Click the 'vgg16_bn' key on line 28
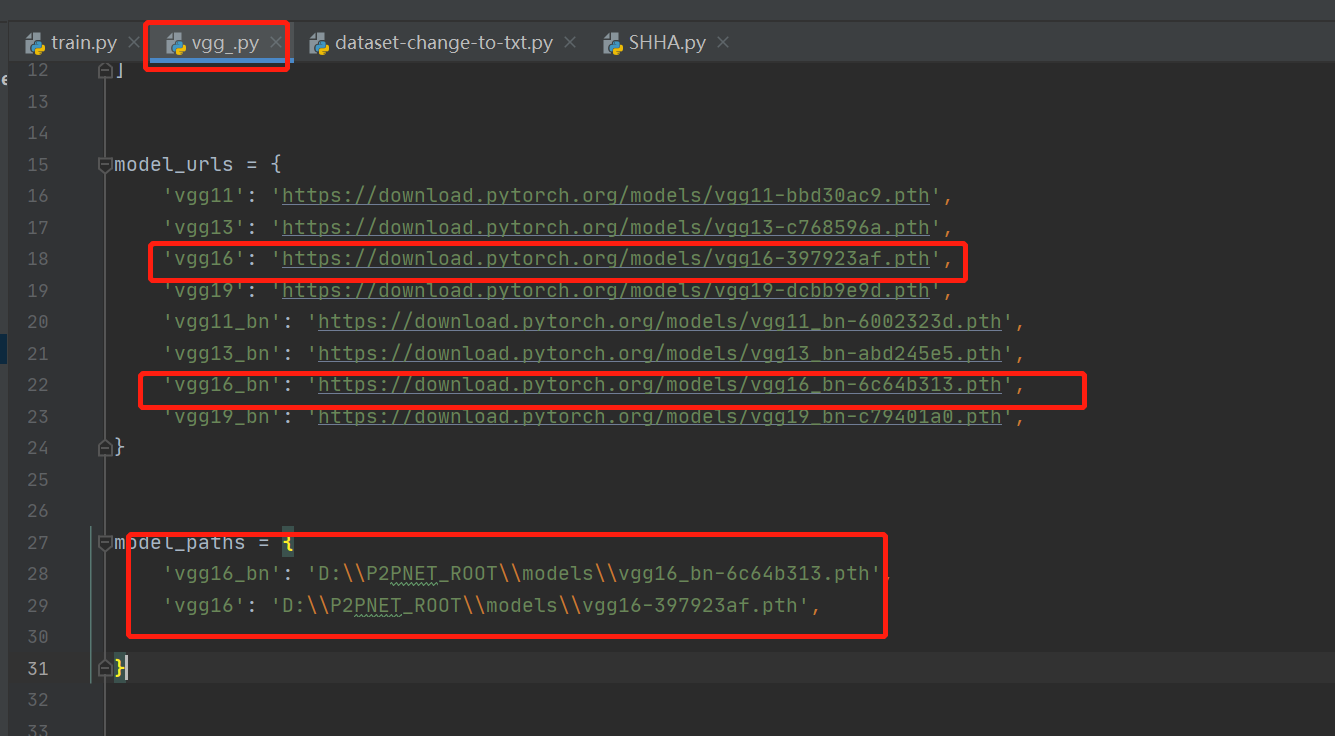The image size is (1335, 736). 222,574
